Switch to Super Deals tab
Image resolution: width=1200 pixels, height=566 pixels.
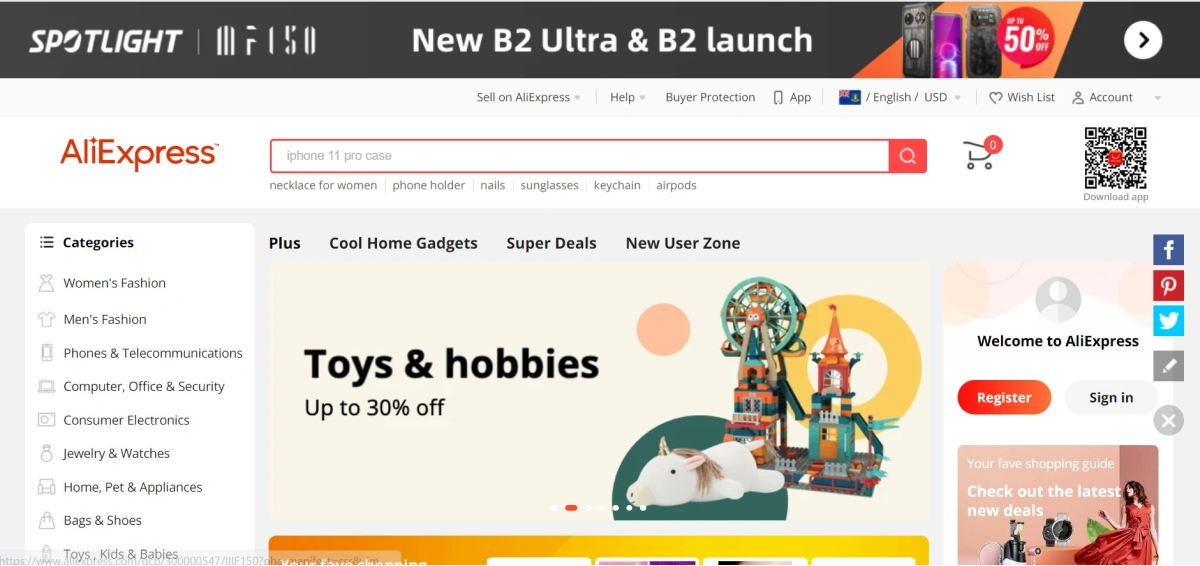[551, 243]
